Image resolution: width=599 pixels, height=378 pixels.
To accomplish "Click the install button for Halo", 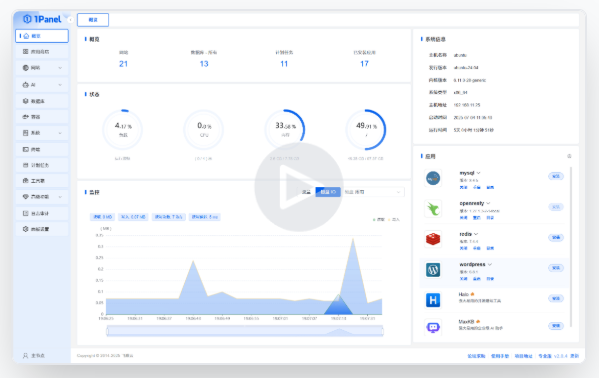I will pos(556,298).
